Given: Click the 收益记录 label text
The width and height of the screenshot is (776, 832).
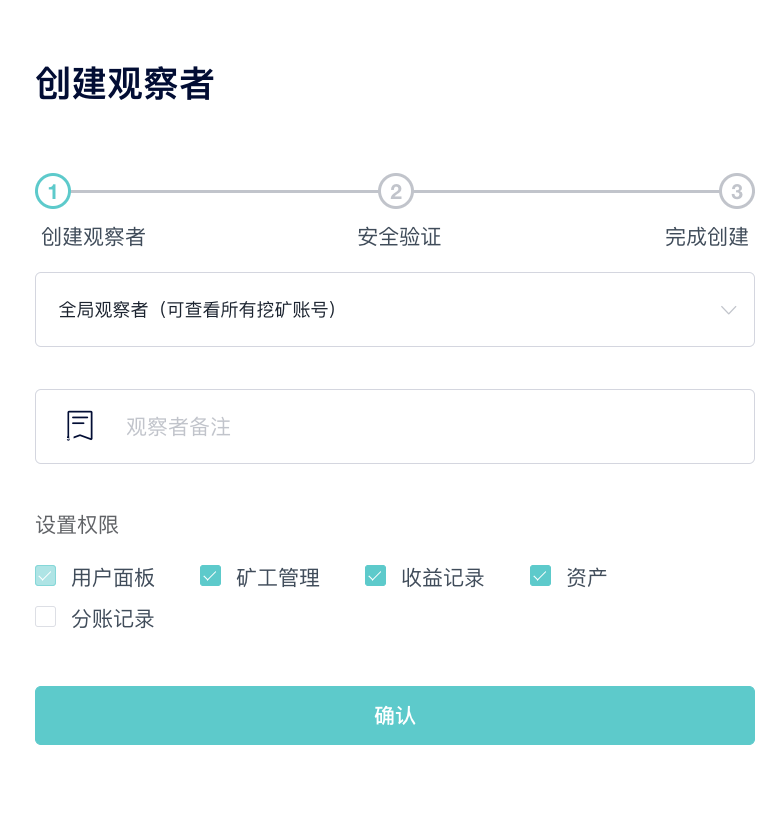Looking at the screenshot, I should point(443,577).
